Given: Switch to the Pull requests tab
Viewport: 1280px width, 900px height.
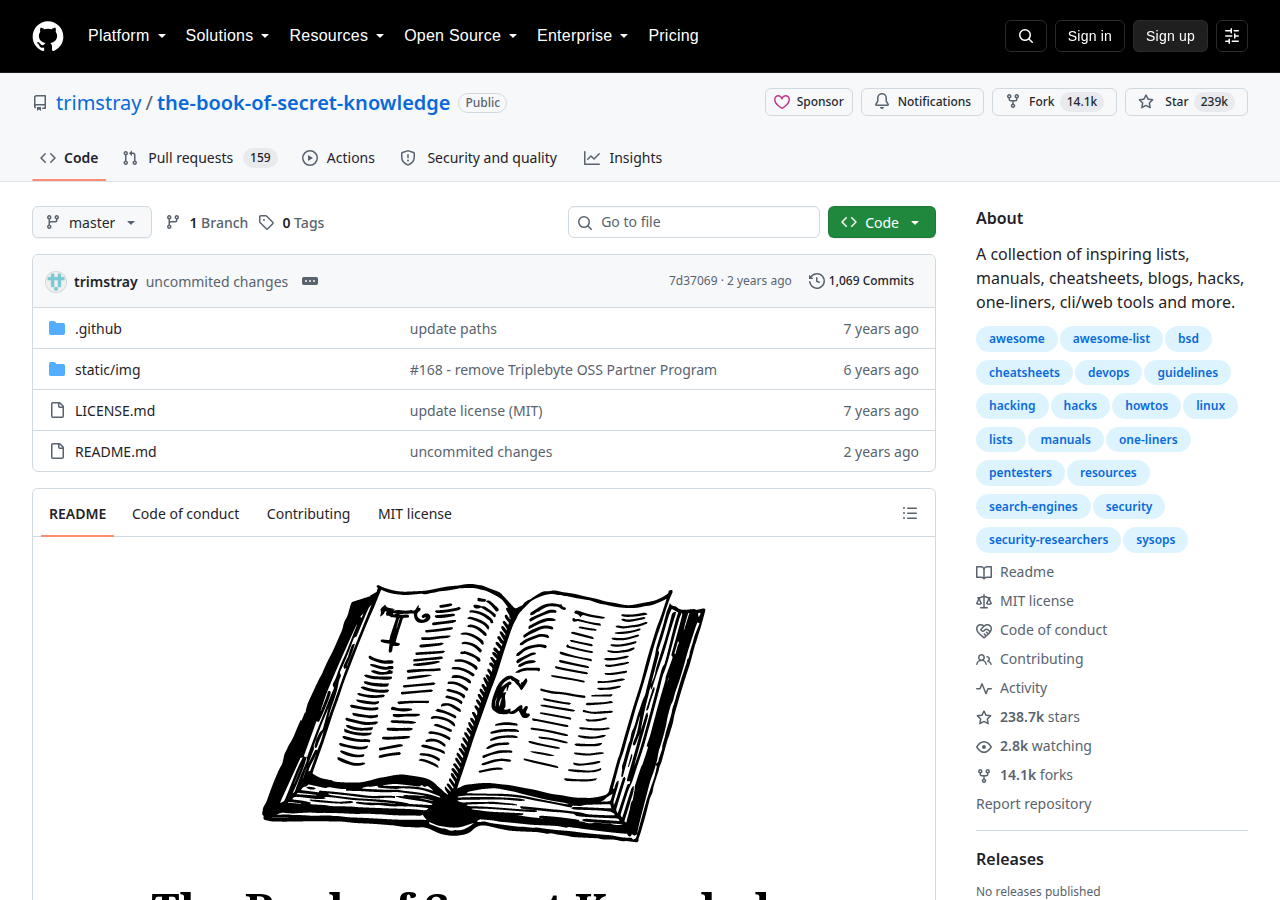Looking at the screenshot, I should click(199, 158).
